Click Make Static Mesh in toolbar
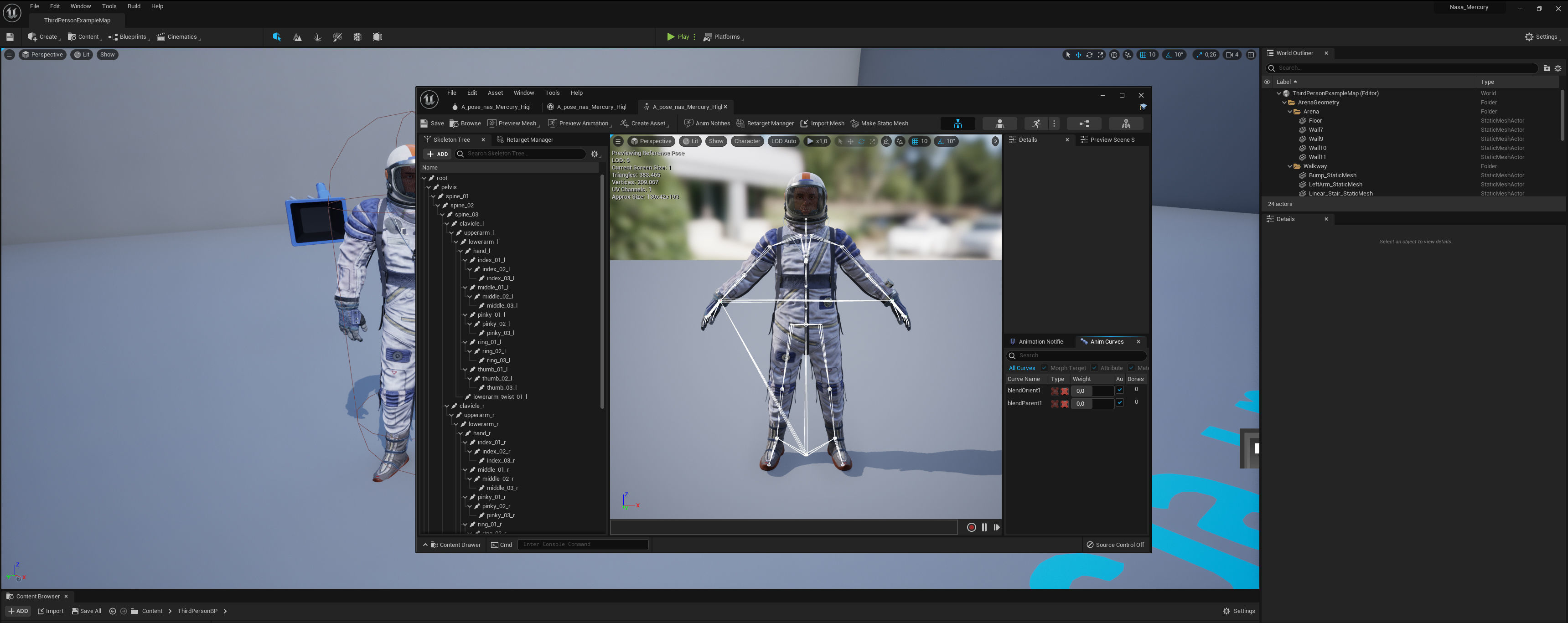Screen dimensions: 1568x623 tap(879, 124)
